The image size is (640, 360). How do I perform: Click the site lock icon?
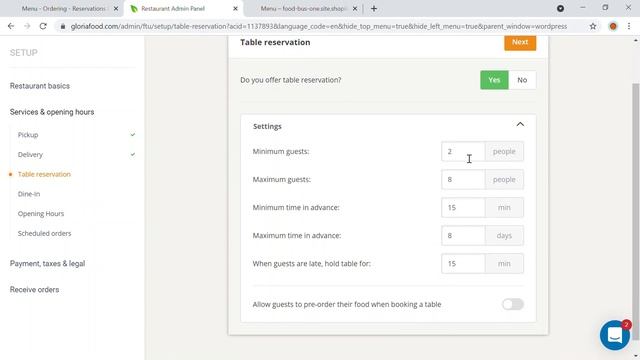click(x=62, y=26)
